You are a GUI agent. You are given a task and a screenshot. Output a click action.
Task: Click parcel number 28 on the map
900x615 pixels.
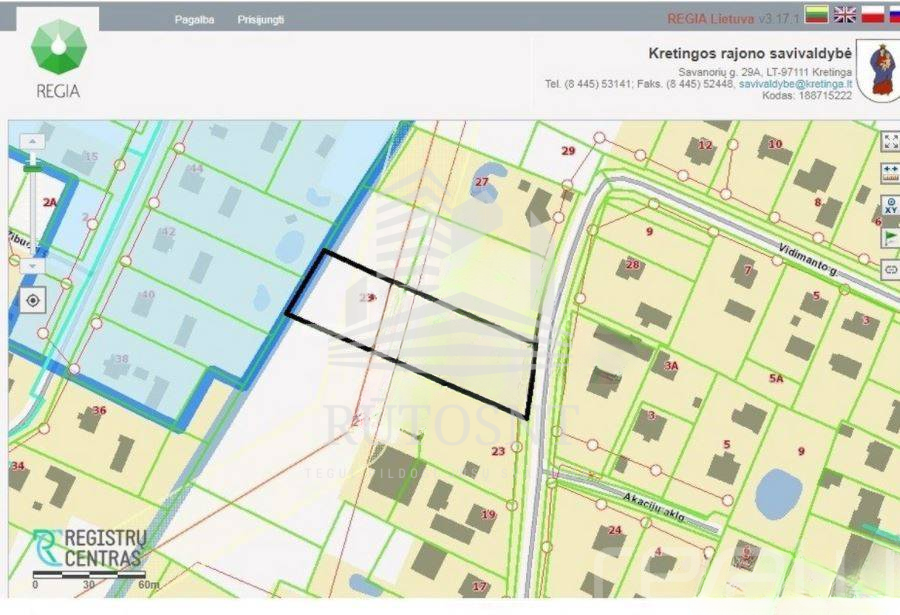pos(633,265)
